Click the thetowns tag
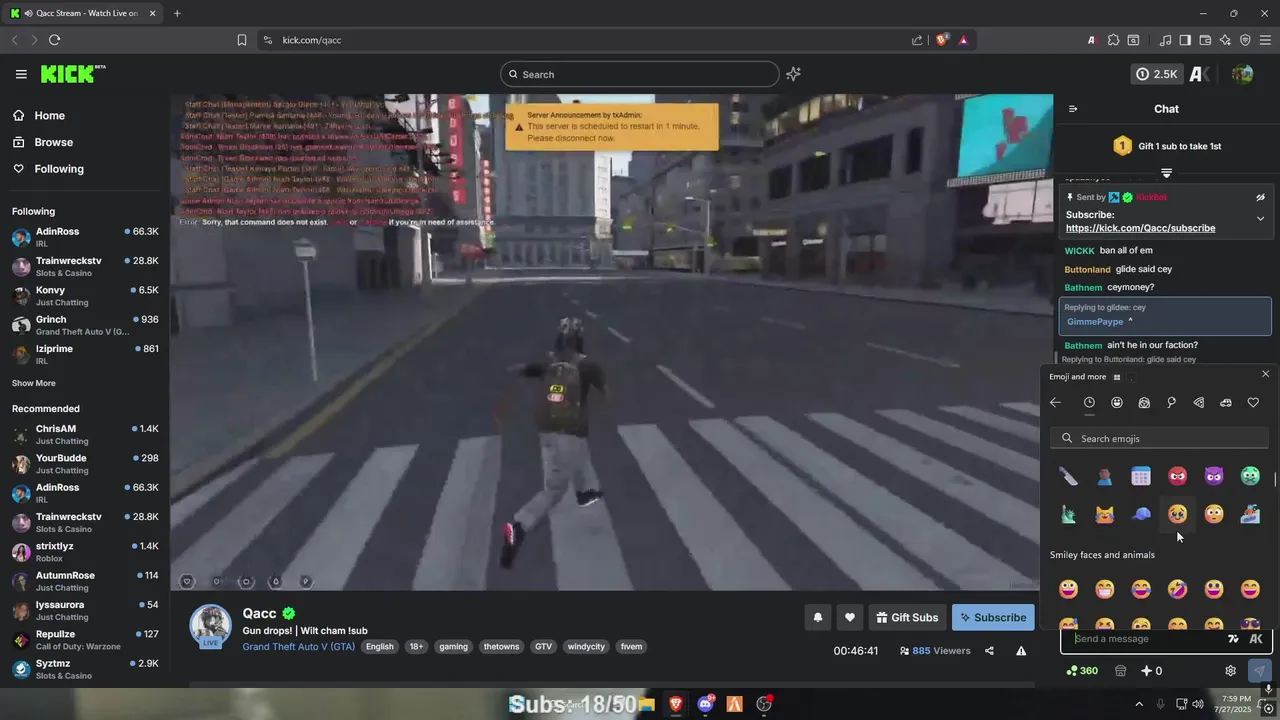This screenshot has height=720, width=1280. [501, 647]
